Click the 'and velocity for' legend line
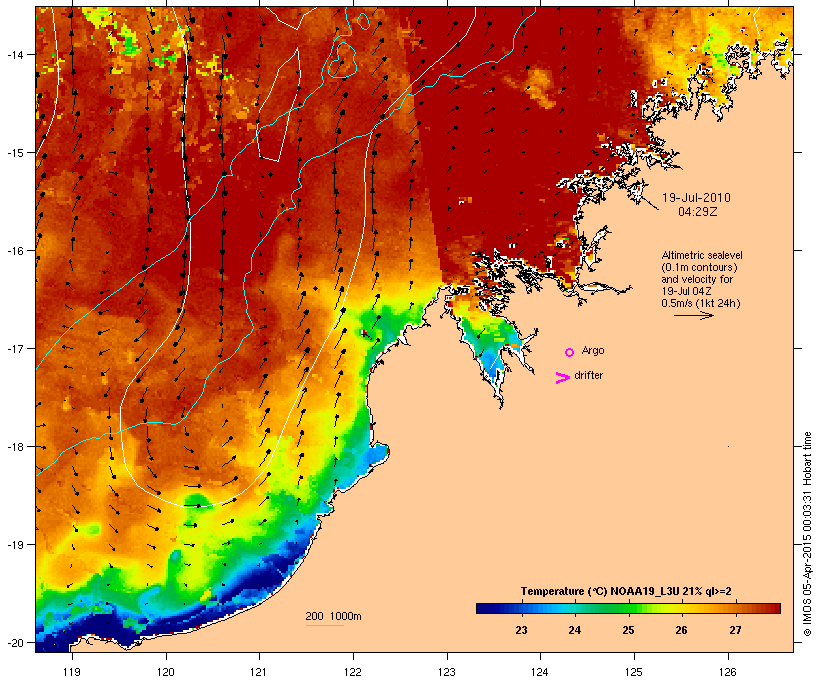Image resolution: width=820 pixels, height=680 pixels. point(697,279)
